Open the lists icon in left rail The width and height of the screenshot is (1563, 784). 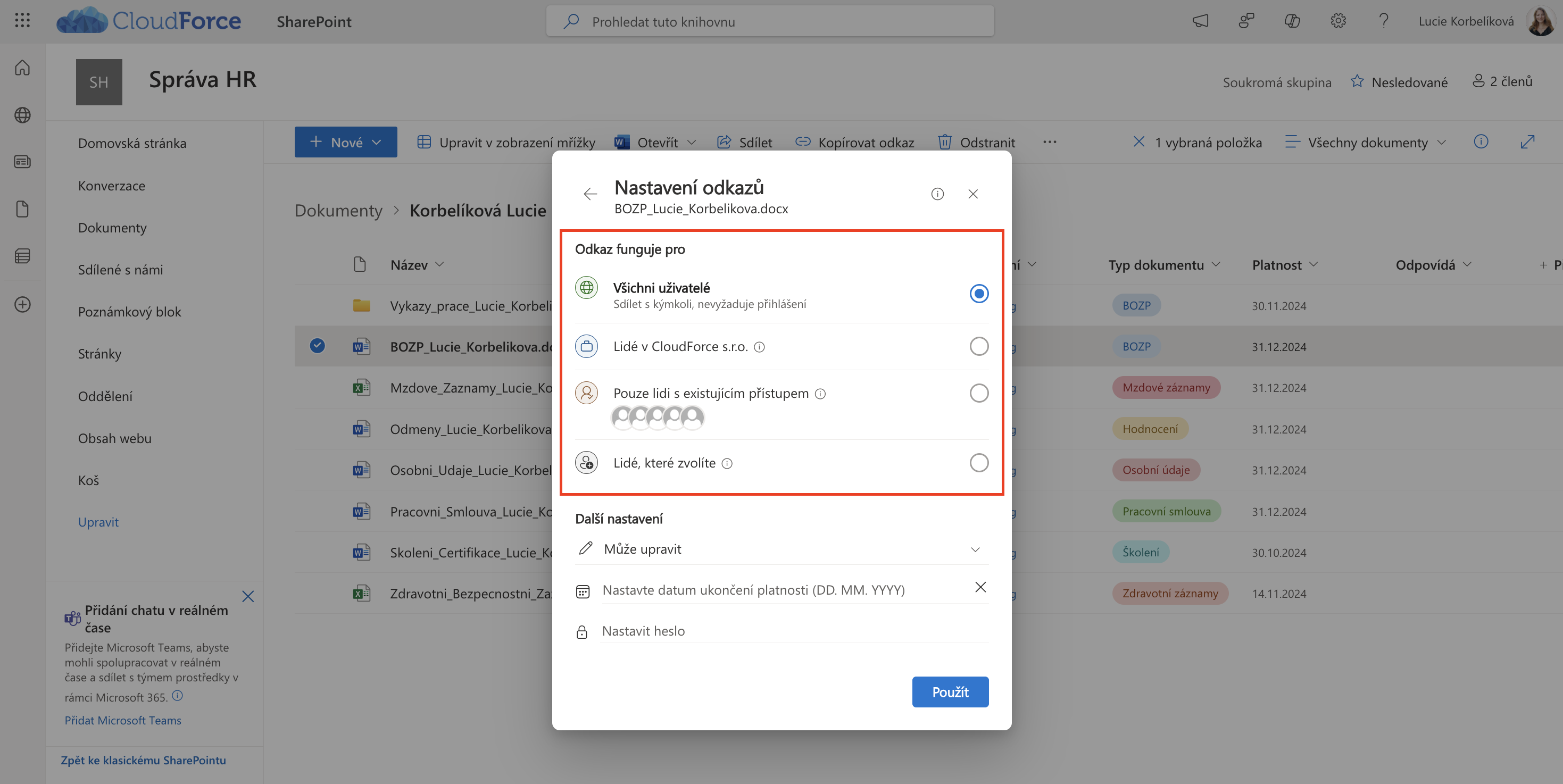coord(22,257)
